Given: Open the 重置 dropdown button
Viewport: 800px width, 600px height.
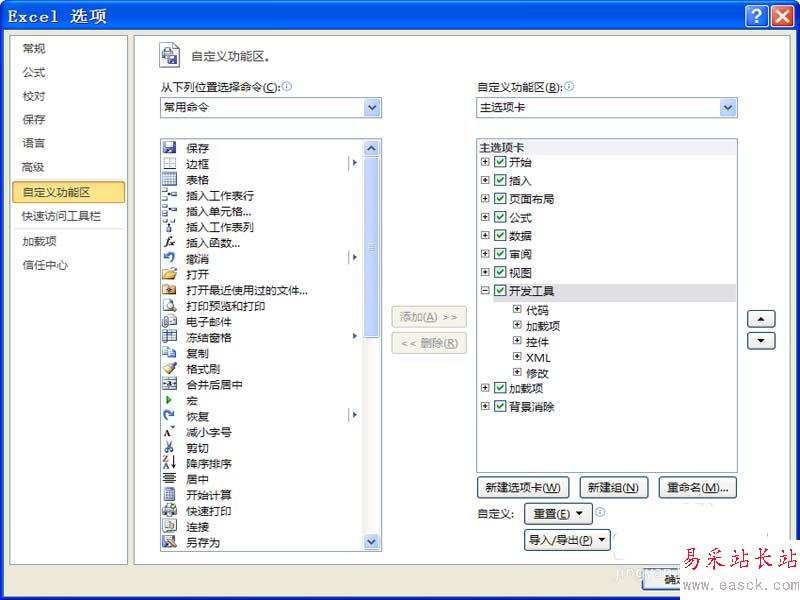Looking at the screenshot, I should (558, 514).
